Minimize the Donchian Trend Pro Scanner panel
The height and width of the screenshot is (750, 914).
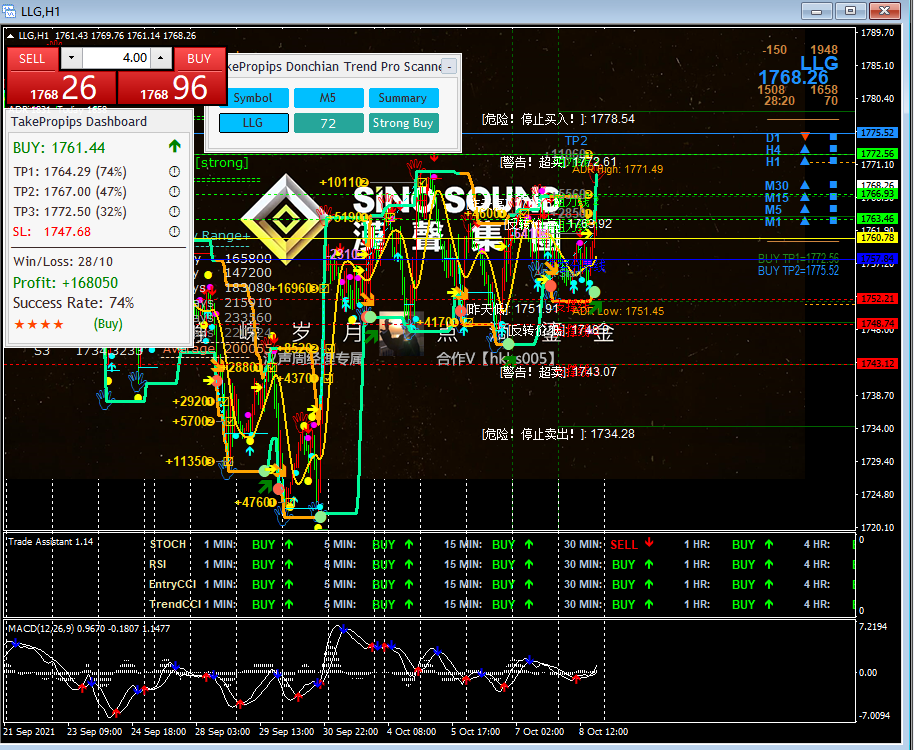(449, 67)
